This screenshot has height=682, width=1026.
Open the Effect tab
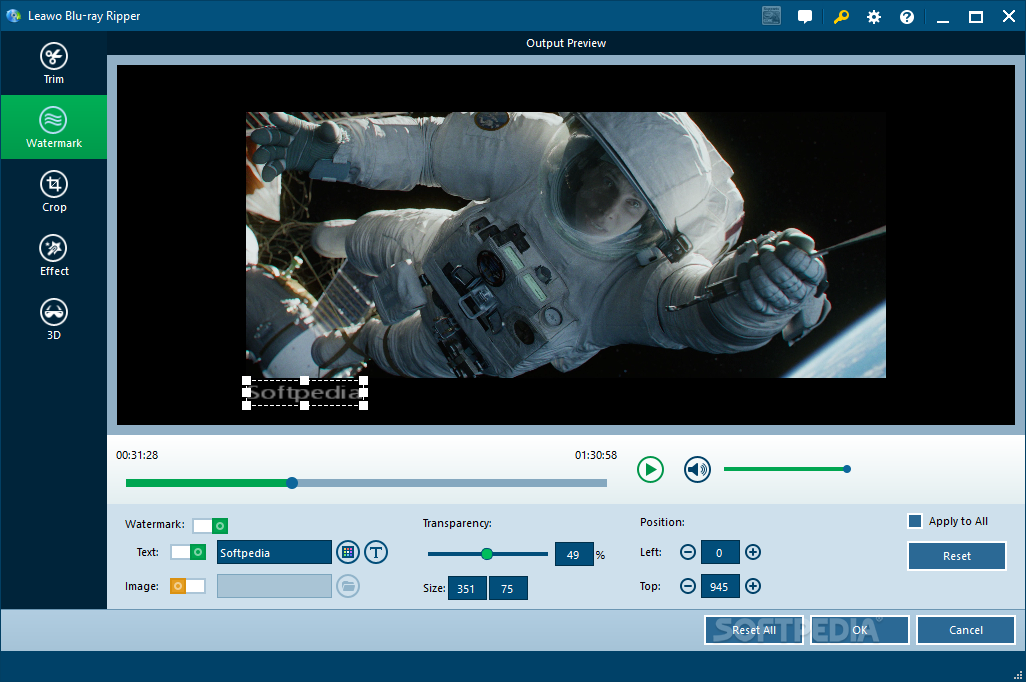click(54, 255)
